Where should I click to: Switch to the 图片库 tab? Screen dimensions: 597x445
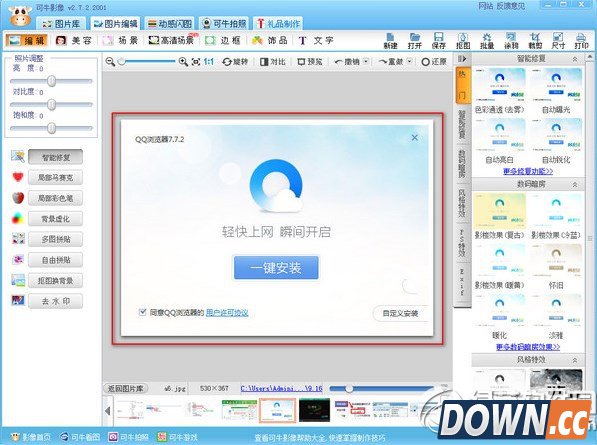61,24
